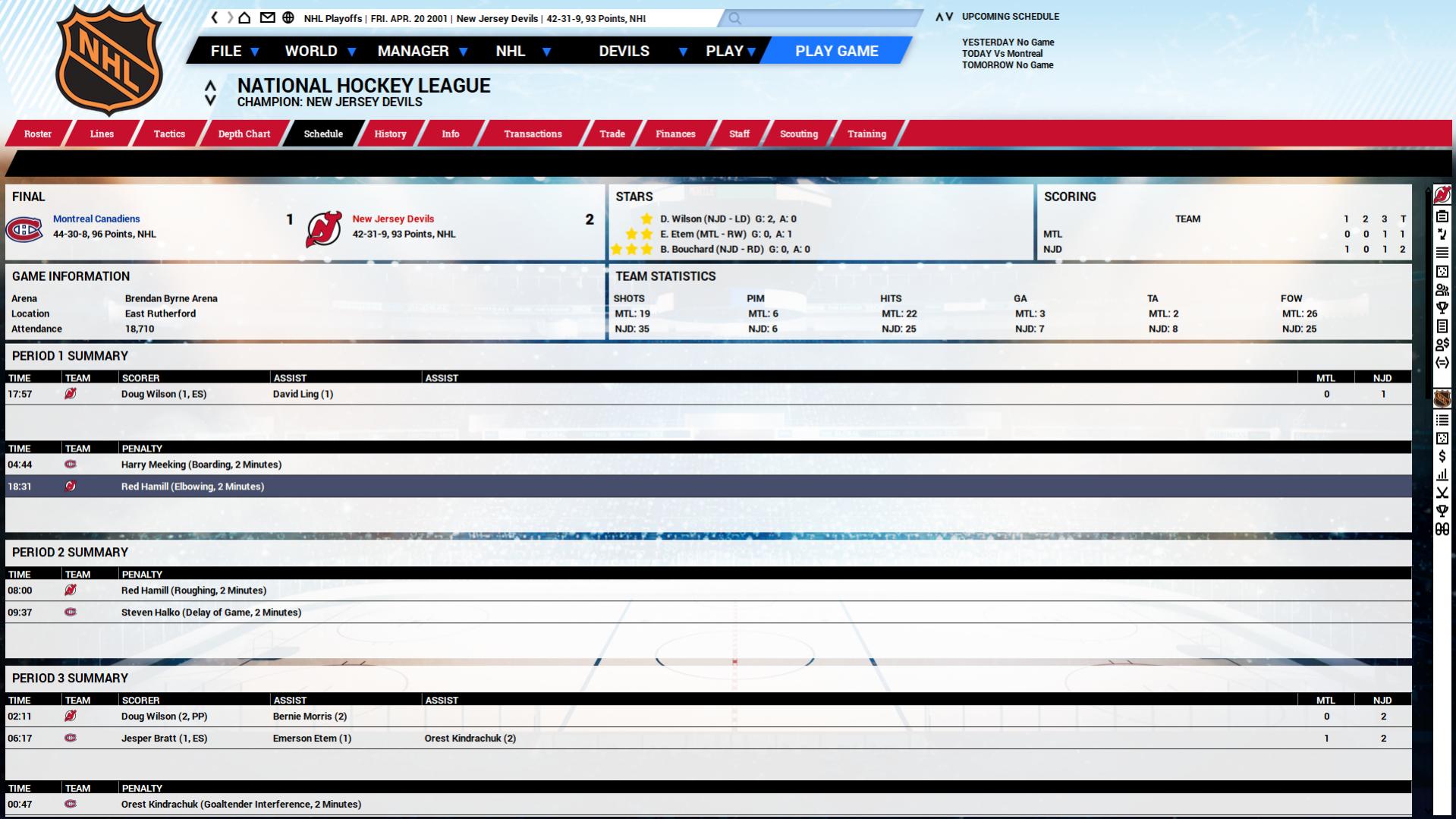Switch to the Roster tab
The width and height of the screenshot is (1456, 819).
(x=38, y=134)
